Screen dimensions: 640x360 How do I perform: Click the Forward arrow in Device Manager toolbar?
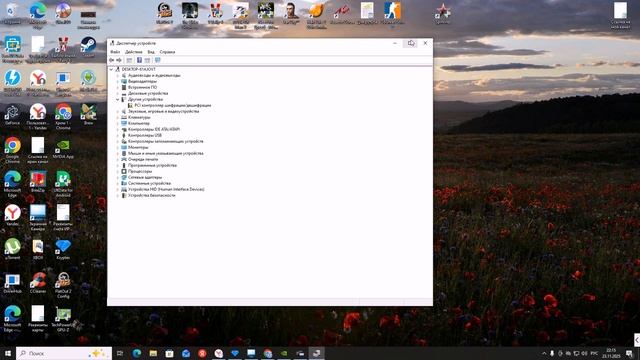119,60
